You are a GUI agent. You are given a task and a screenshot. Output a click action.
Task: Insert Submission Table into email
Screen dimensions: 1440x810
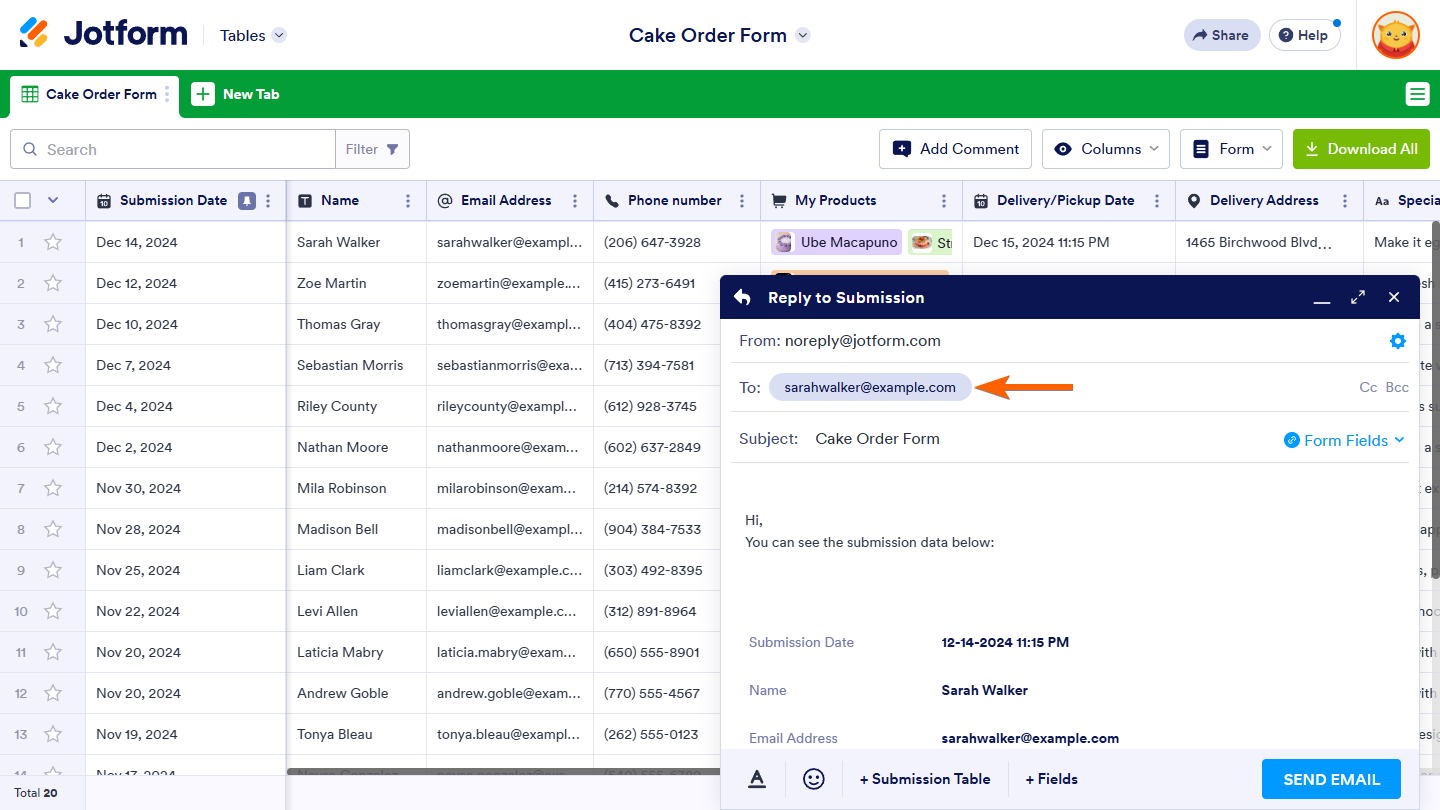925,779
